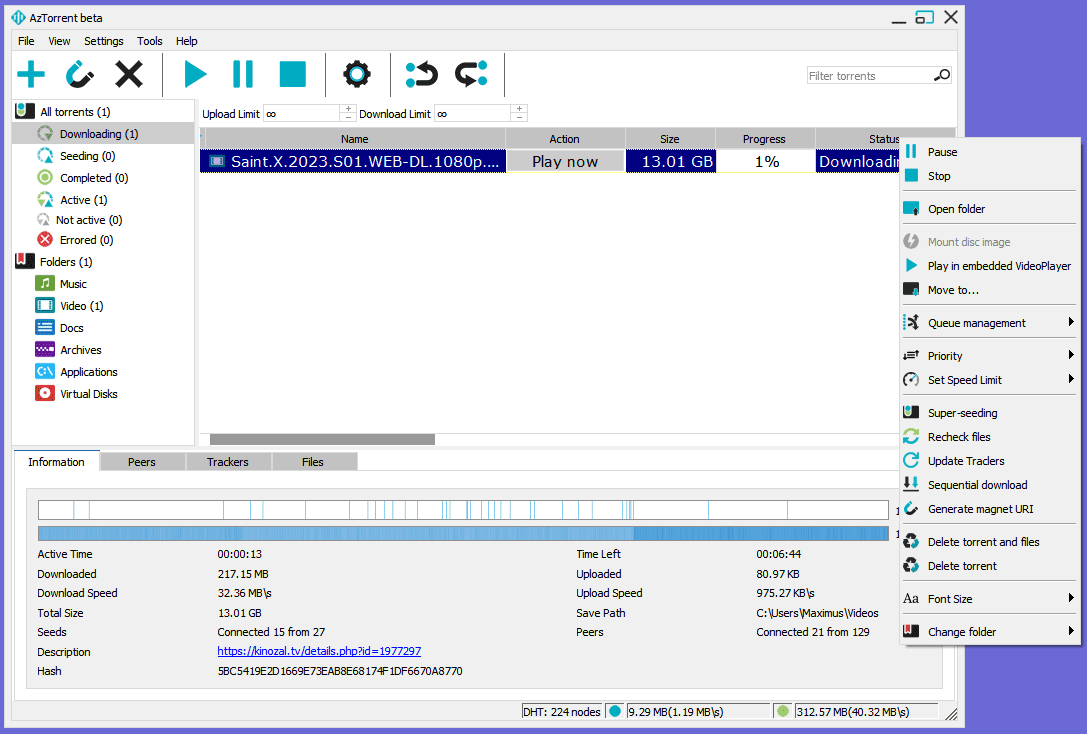Click the move up in queue icon
Viewport: 1087px width, 734px height.
pos(421,74)
